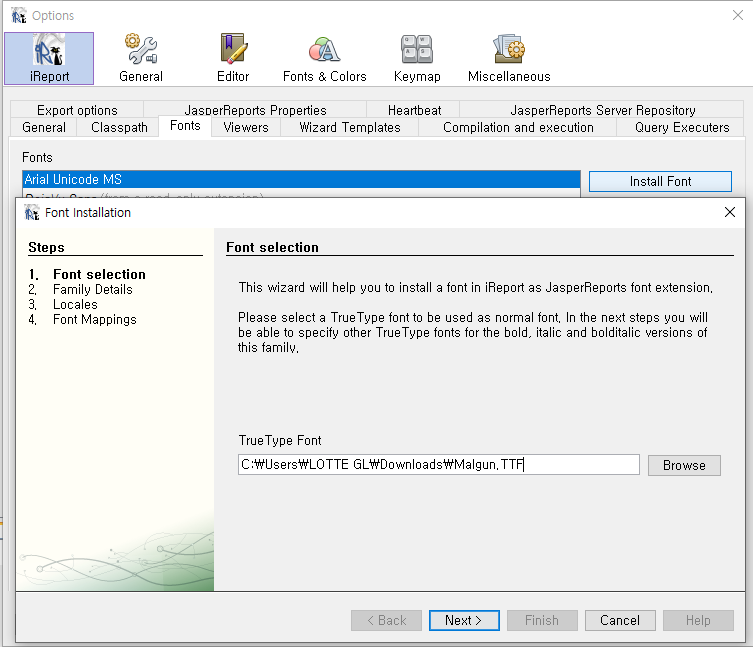Open the Heartbeat tab
The height and width of the screenshot is (647, 753).
414,110
